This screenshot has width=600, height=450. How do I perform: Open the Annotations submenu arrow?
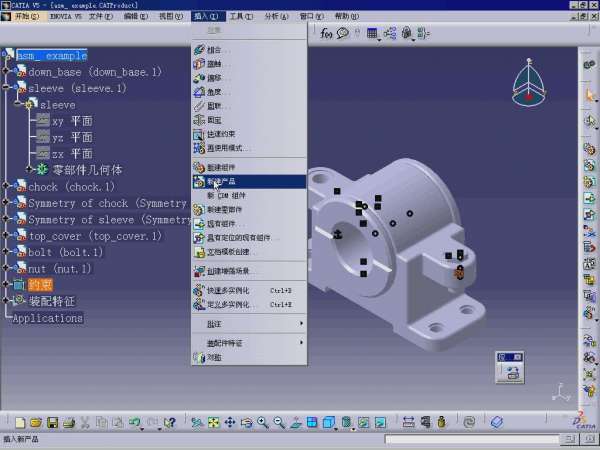click(302, 324)
